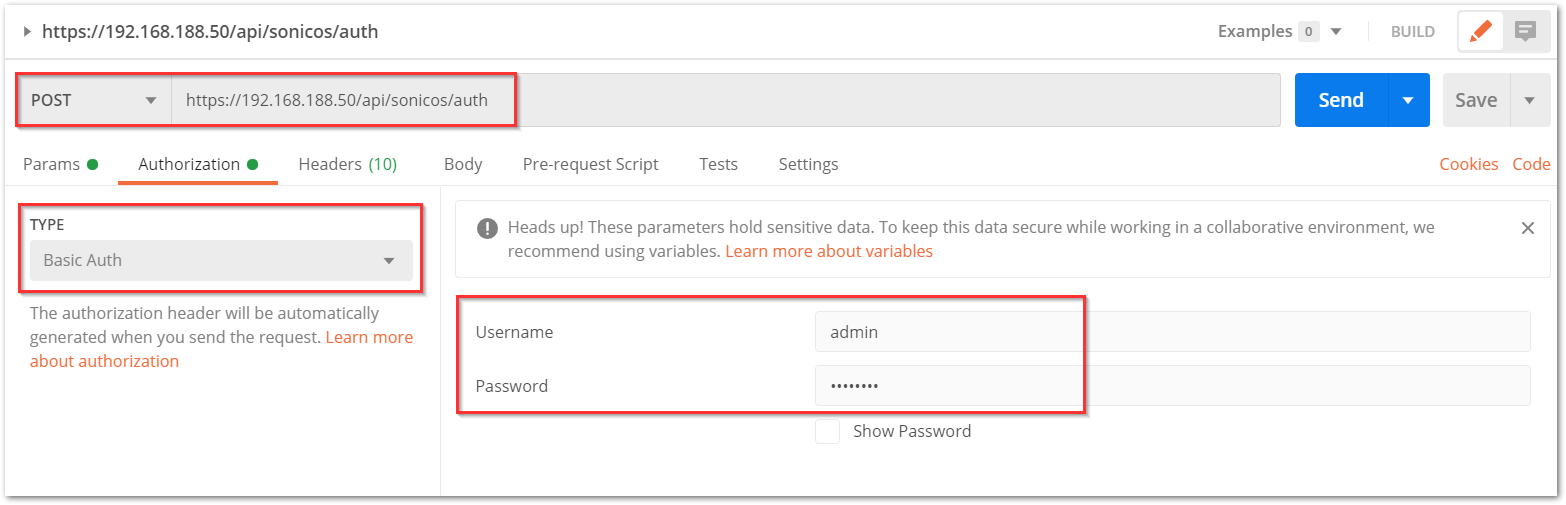Open the Save options dropdown arrow
Screen dimensions: 1566x505
pos(1529,100)
